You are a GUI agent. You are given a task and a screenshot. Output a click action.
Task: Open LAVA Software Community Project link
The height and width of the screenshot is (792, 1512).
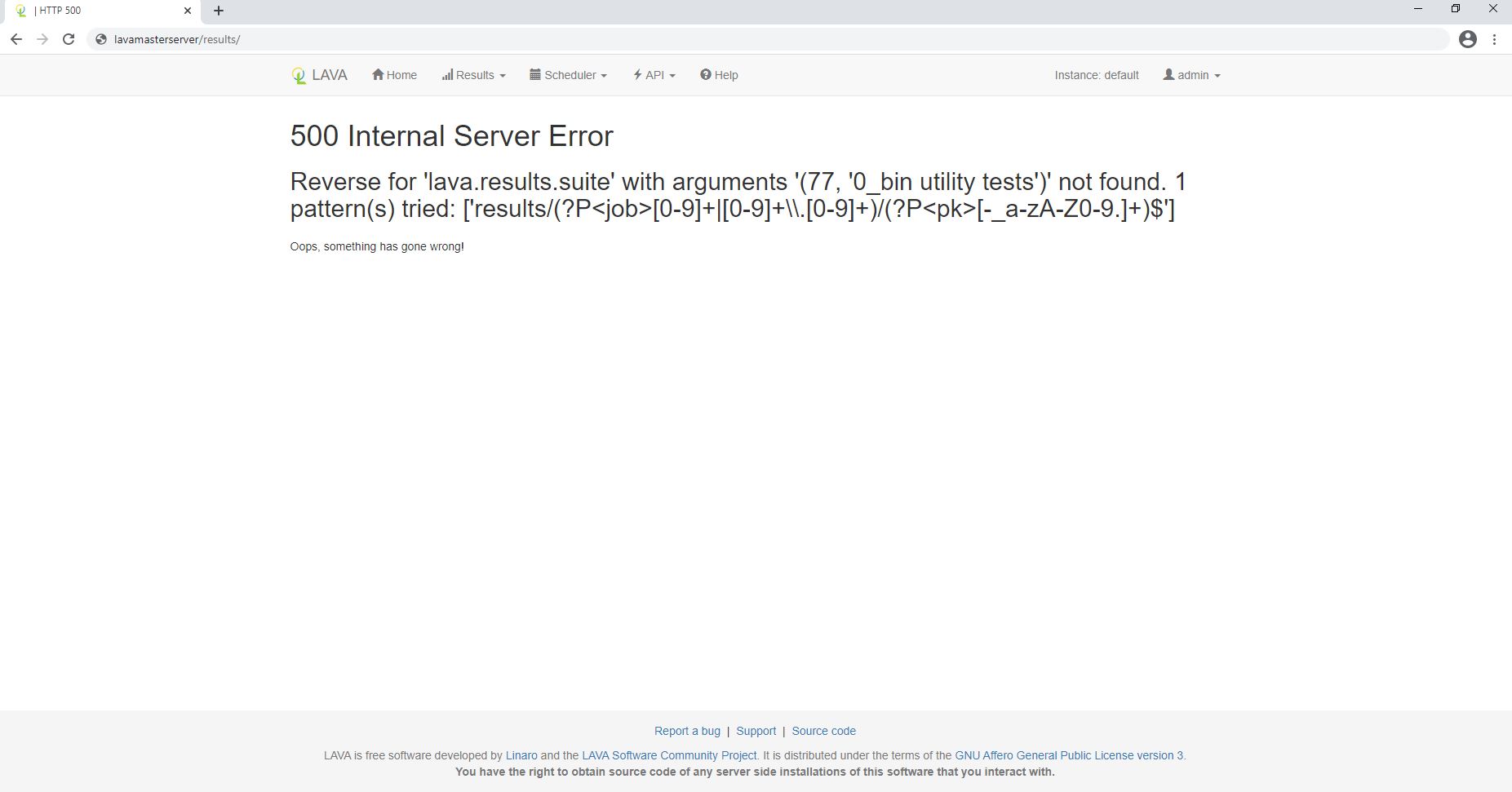(x=669, y=755)
